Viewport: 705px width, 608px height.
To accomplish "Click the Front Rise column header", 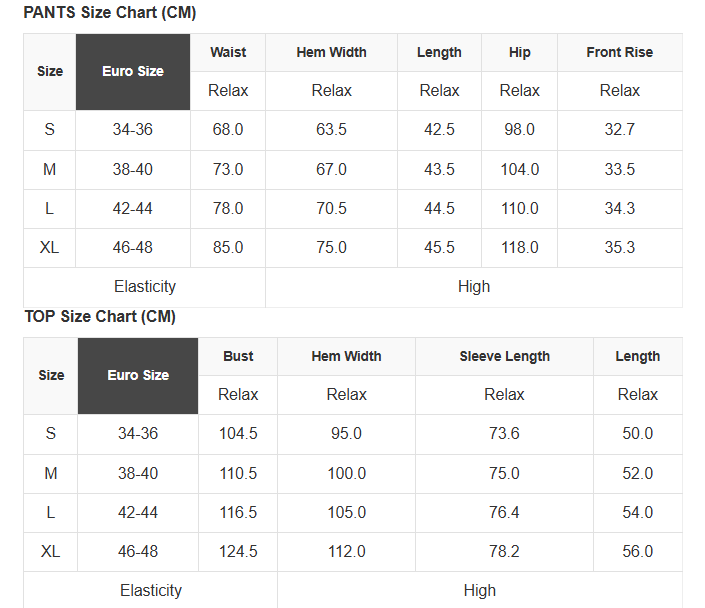I will point(619,53).
